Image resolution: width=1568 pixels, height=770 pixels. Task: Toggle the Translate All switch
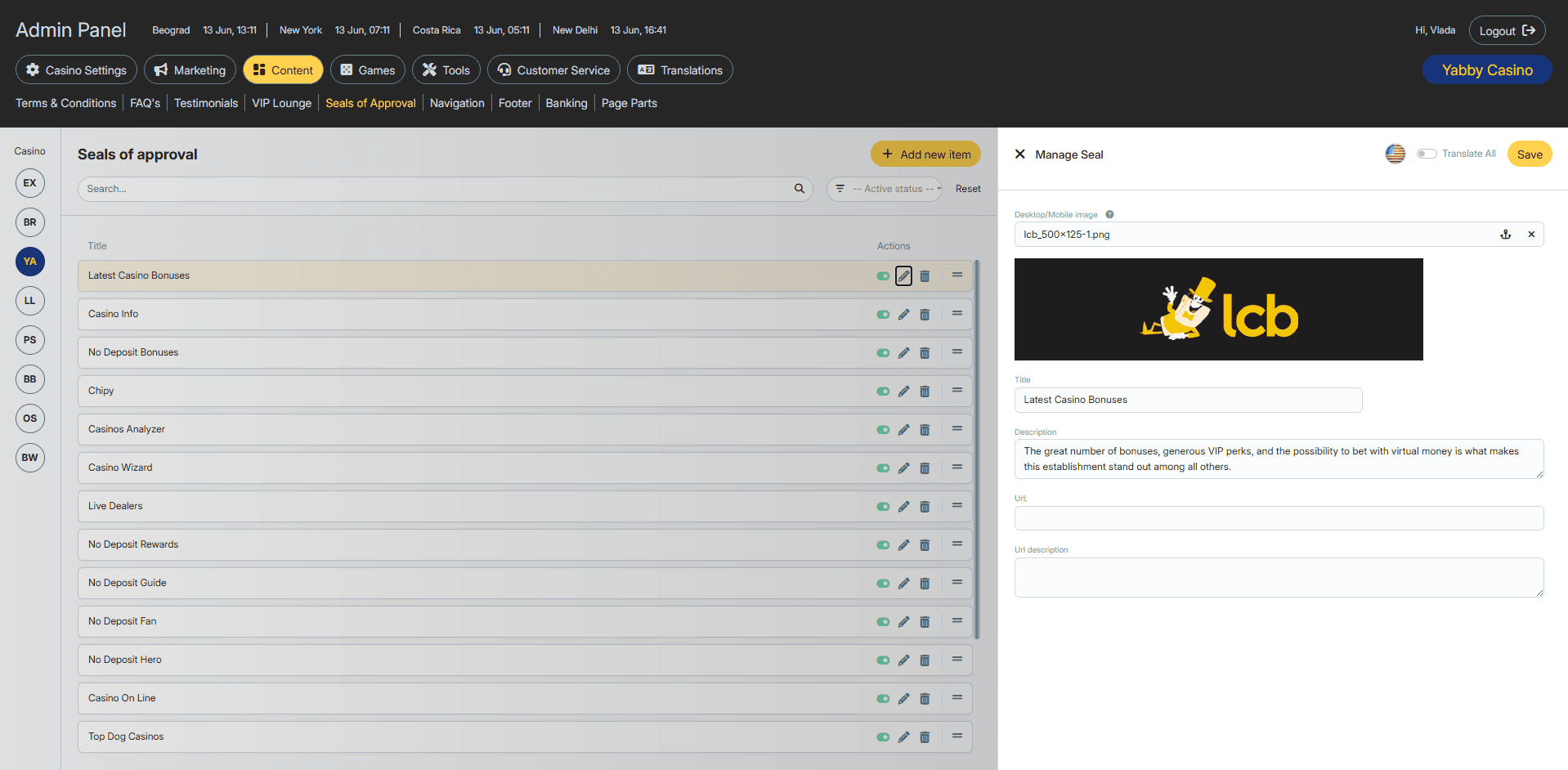[1427, 154]
